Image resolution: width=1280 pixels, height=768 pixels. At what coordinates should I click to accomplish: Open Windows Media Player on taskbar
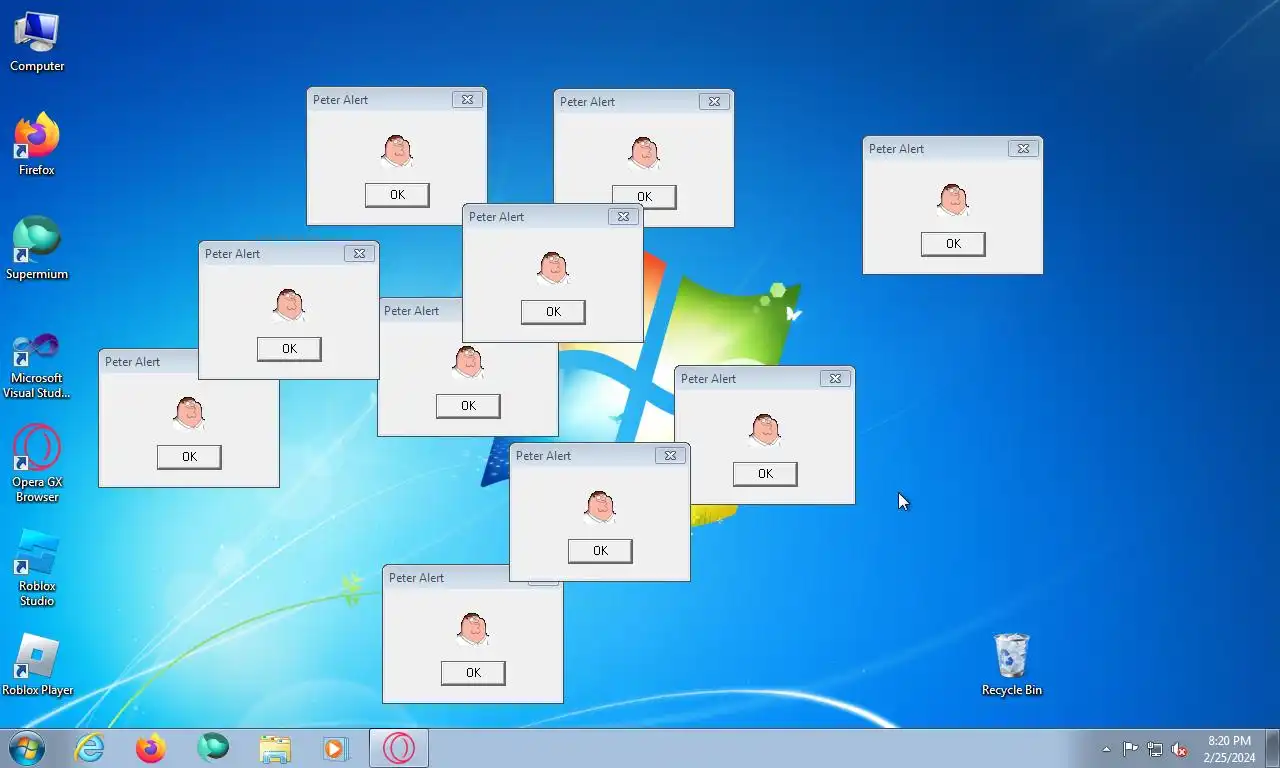[x=336, y=748]
